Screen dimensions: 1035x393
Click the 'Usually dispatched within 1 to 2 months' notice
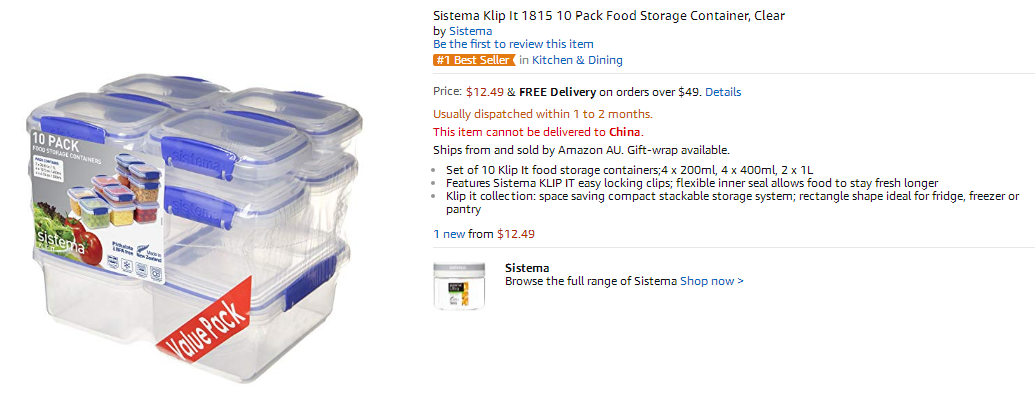(x=543, y=114)
